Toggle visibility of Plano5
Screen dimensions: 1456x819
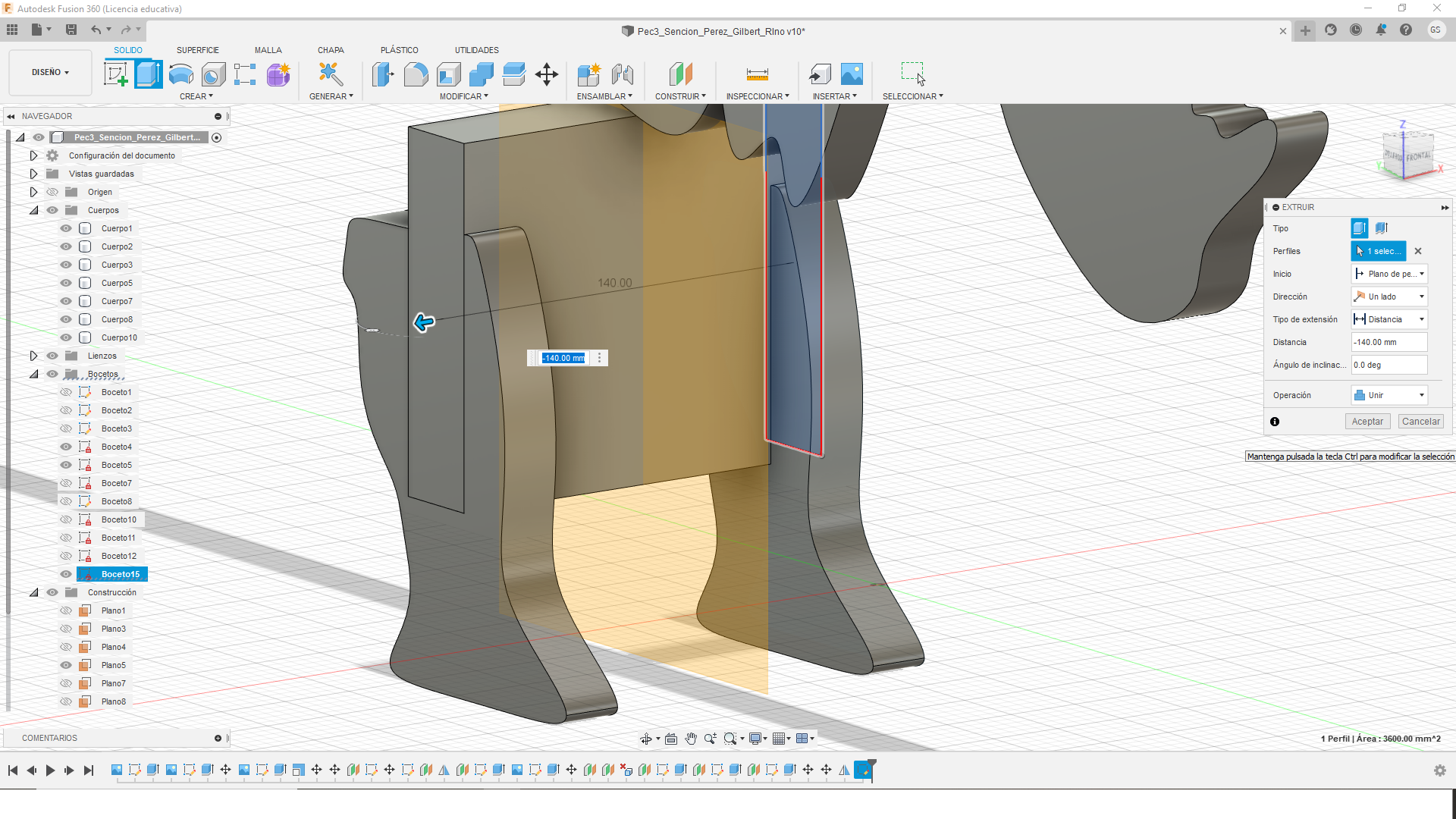tap(66, 665)
